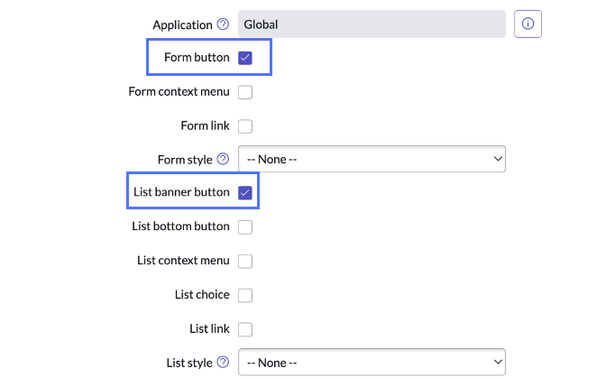Viewport: 615px width, 379px height.
Task: Open the List style dropdown
Action: 372,362
